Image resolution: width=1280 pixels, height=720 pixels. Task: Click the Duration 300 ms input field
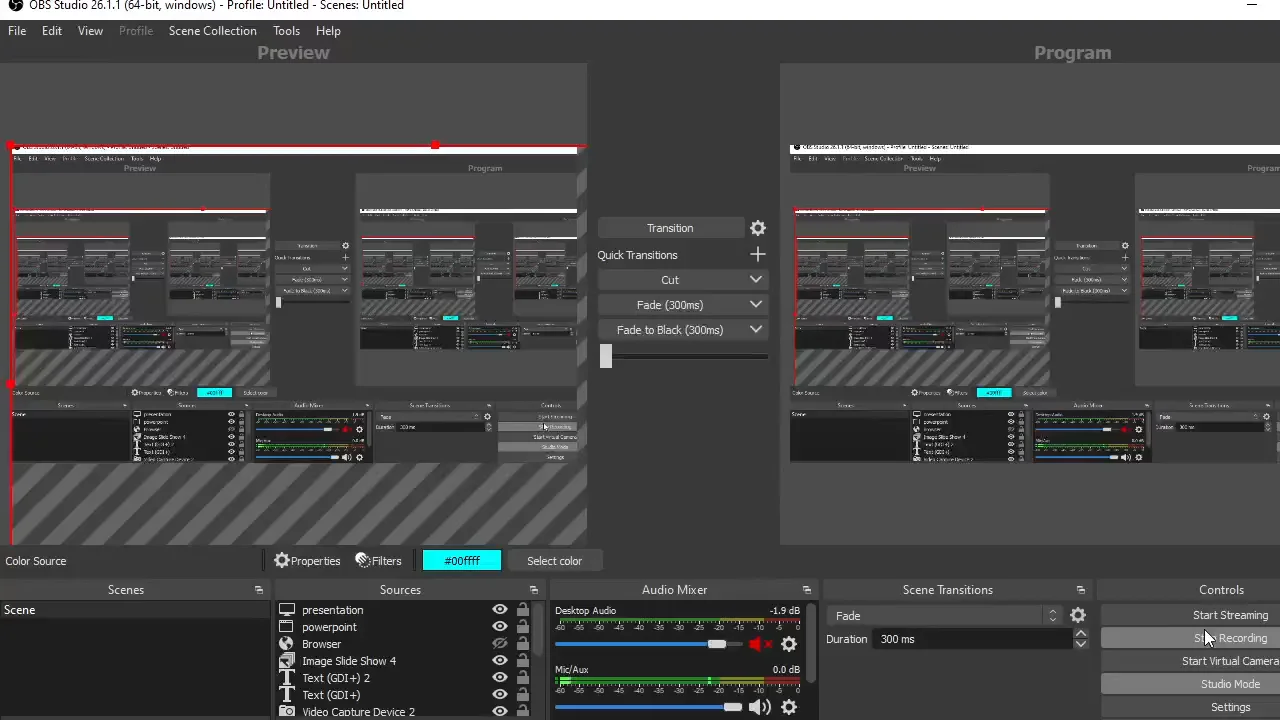pyautogui.click(x=973, y=639)
